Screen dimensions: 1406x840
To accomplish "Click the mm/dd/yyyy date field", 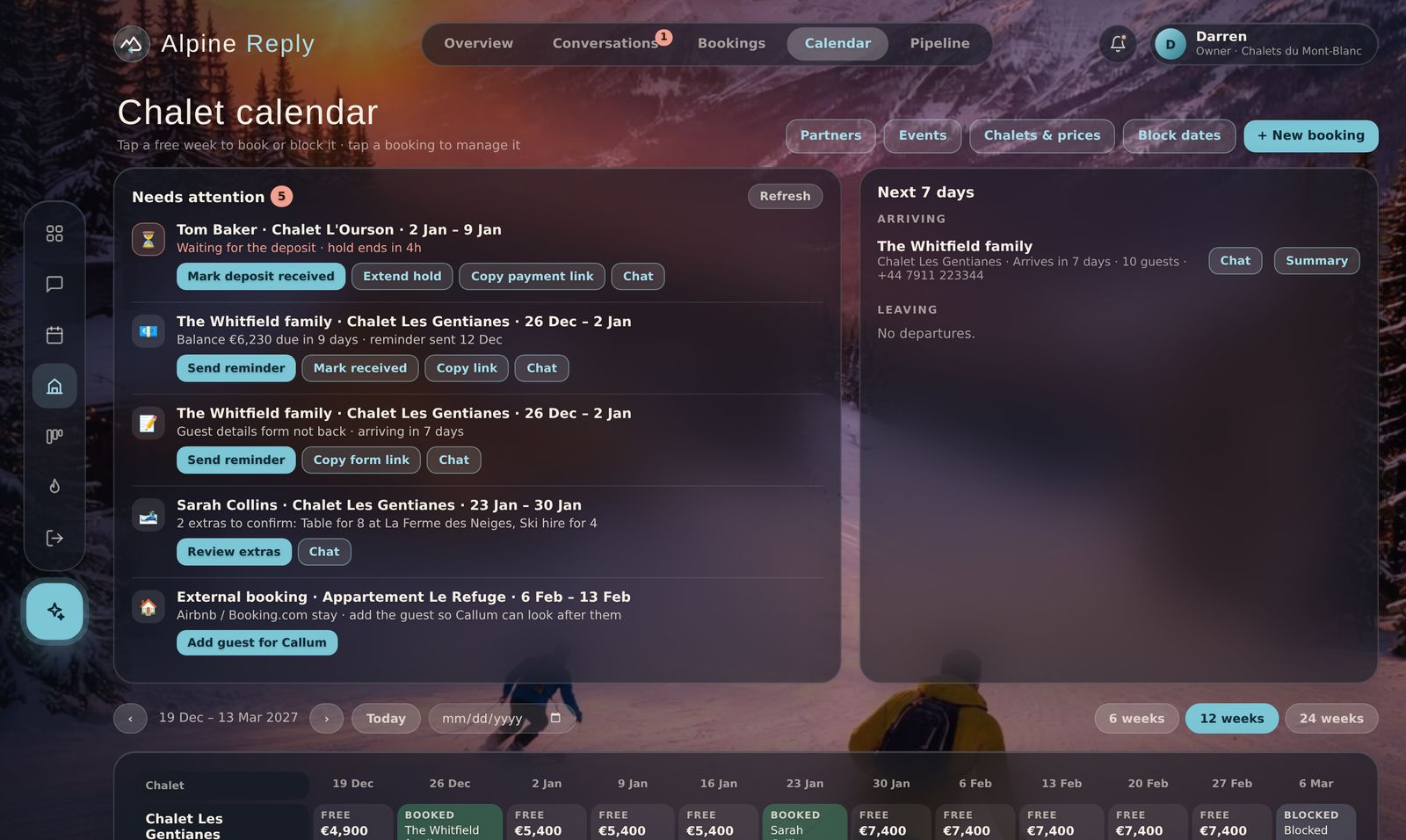I will click(x=502, y=719).
